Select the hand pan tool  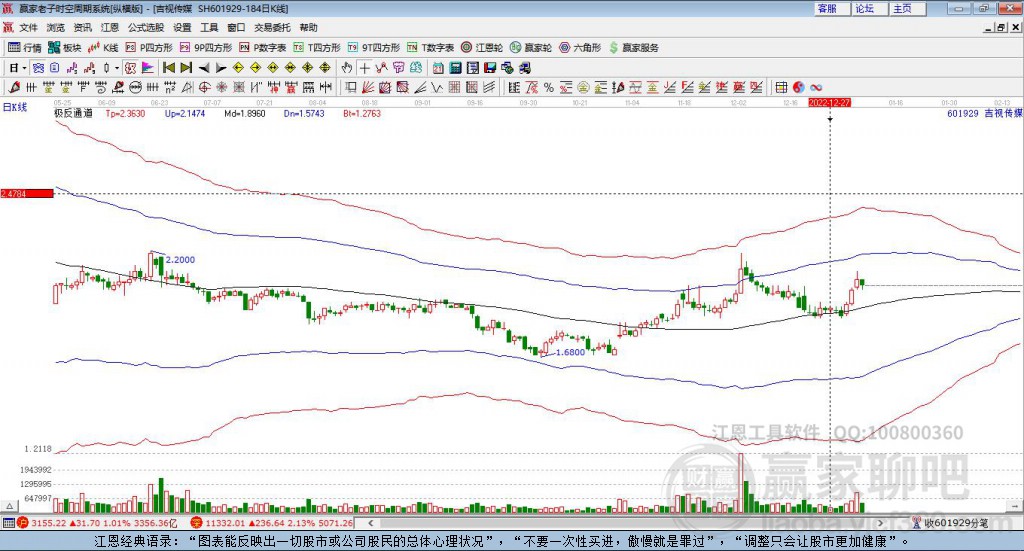(347, 67)
